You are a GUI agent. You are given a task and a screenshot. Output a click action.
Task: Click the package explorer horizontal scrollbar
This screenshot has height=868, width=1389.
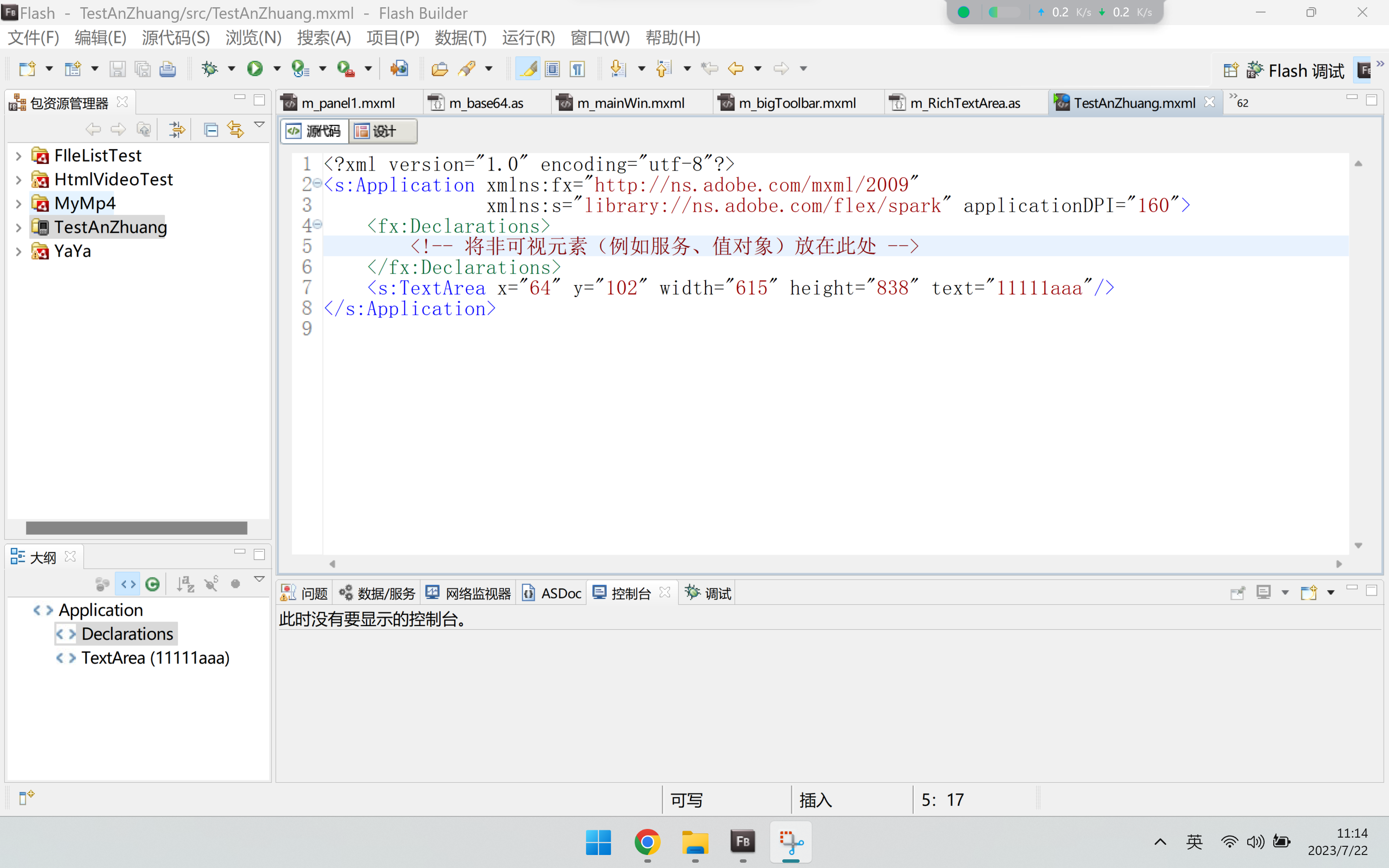pos(136,528)
